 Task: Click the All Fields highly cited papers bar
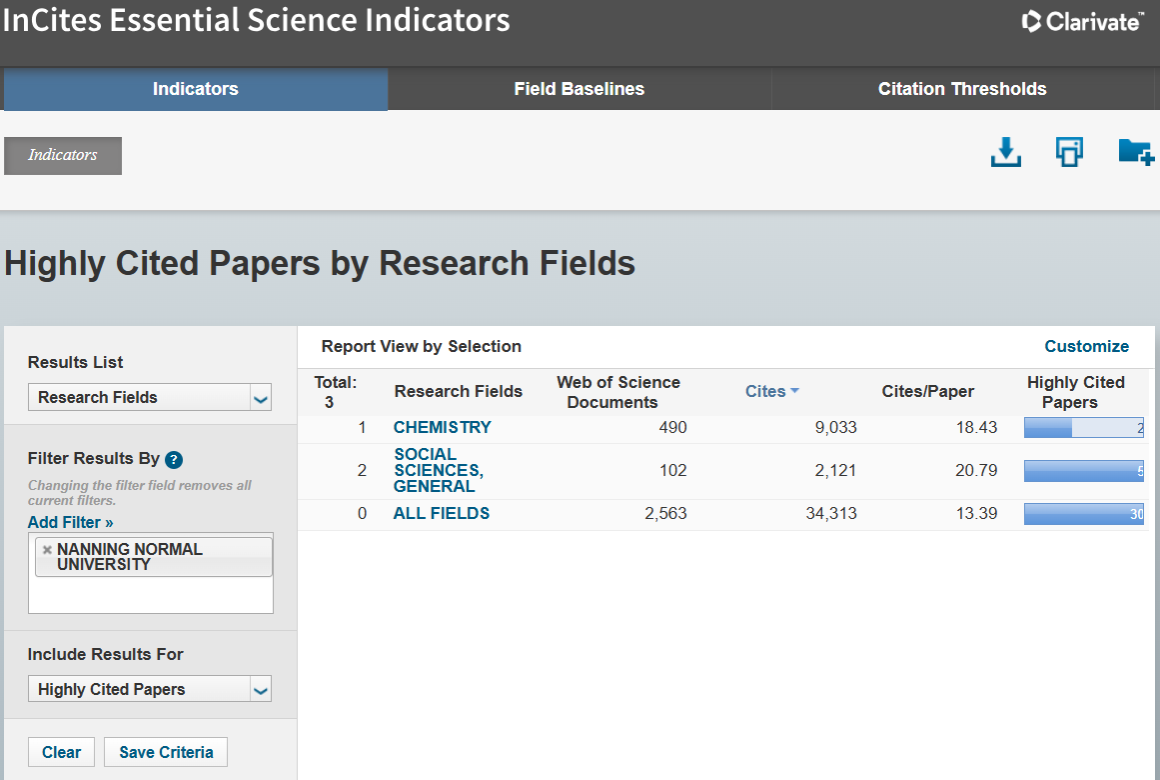pos(1083,514)
